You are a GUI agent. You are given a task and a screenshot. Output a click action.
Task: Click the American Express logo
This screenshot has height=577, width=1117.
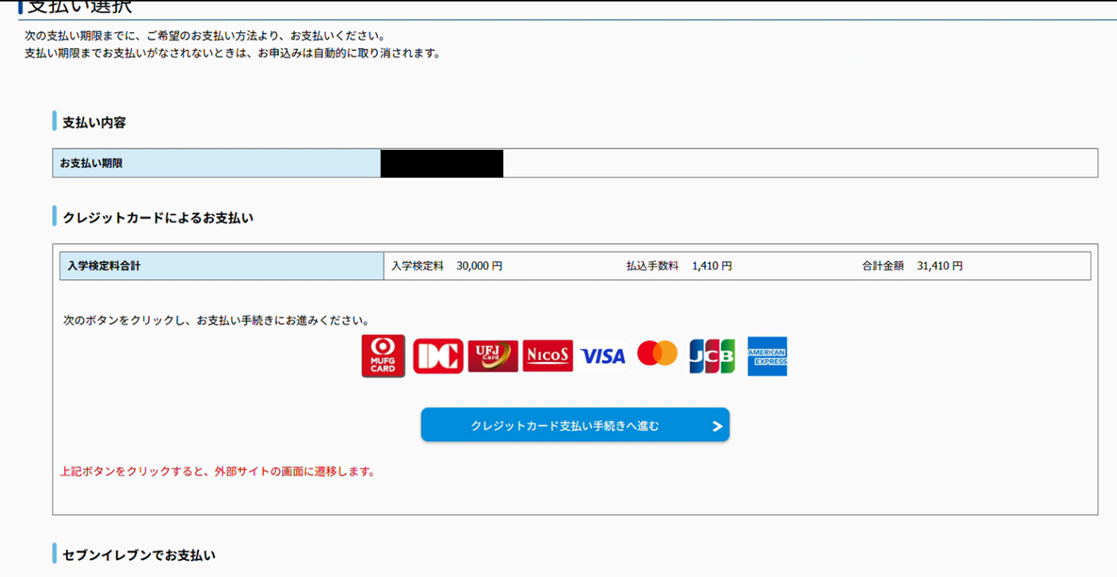tap(767, 356)
